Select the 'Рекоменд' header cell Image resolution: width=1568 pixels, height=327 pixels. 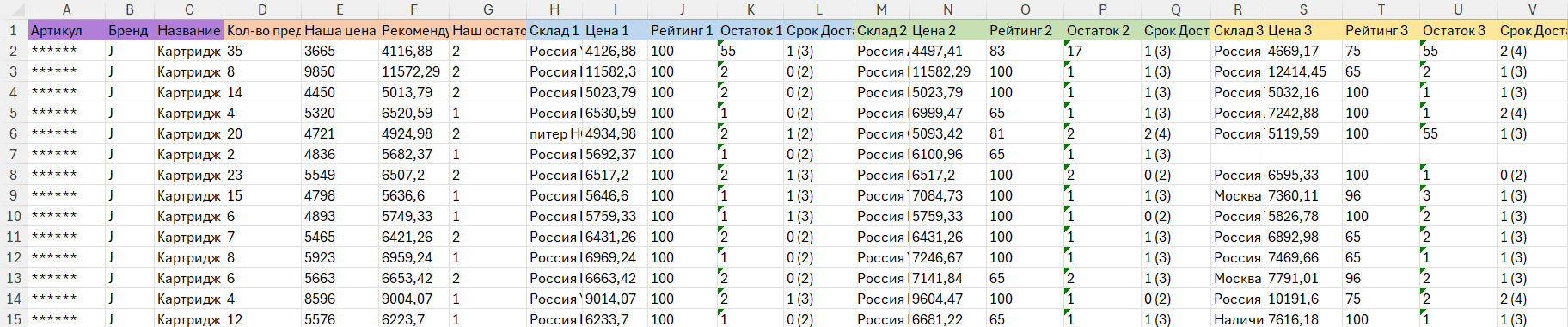click(x=413, y=30)
